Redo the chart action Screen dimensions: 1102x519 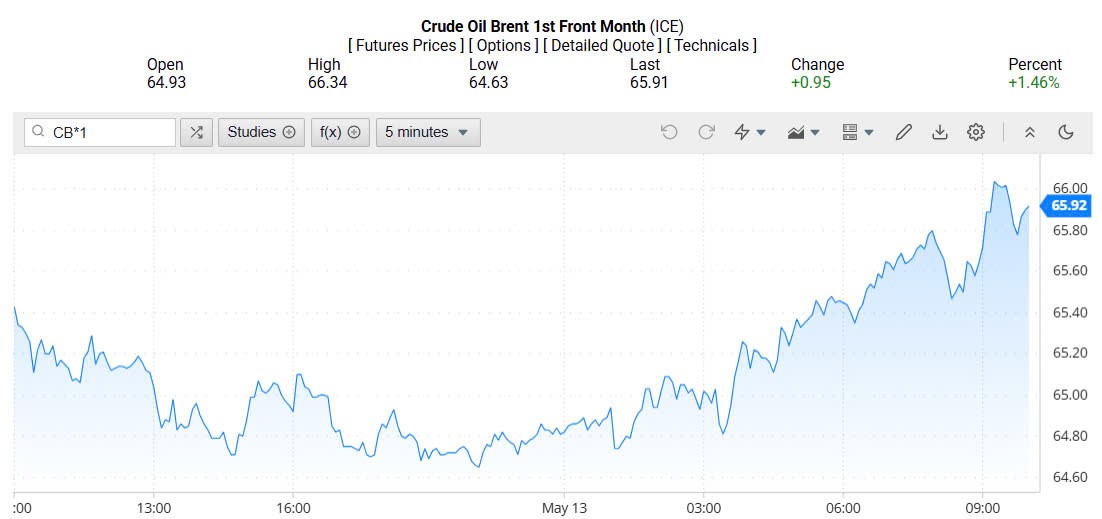pos(706,132)
